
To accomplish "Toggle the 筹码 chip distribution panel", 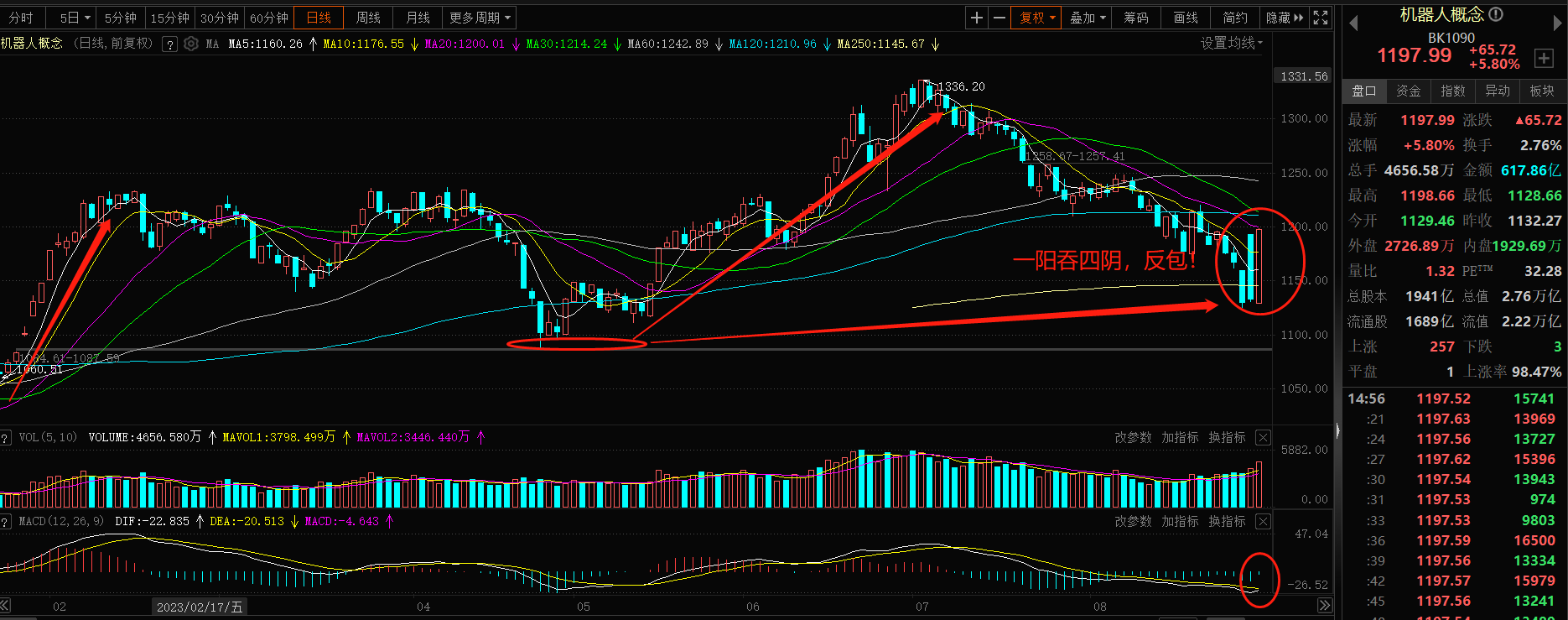I will coord(1136,18).
